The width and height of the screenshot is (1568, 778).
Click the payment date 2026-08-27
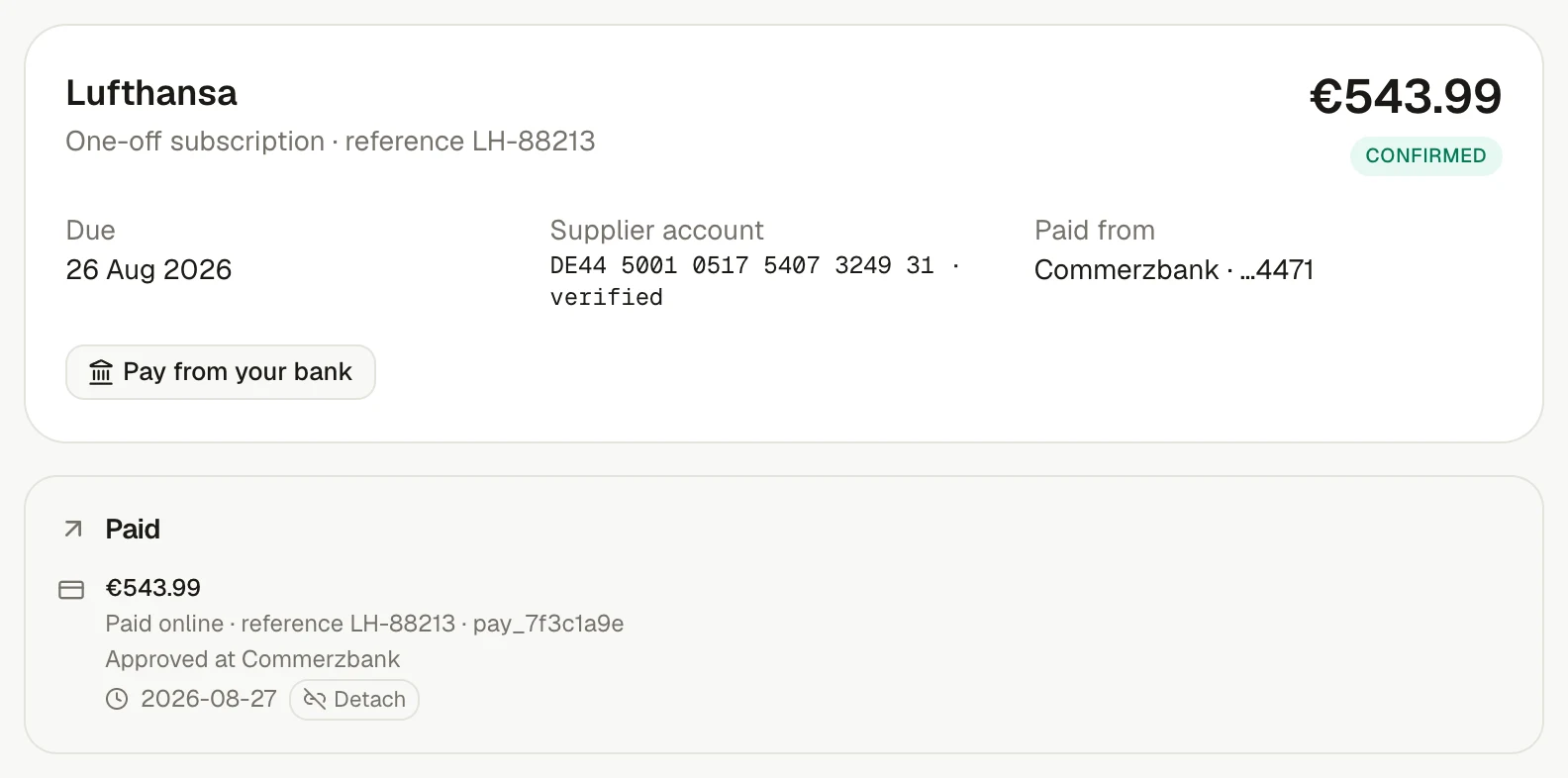(209, 699)
